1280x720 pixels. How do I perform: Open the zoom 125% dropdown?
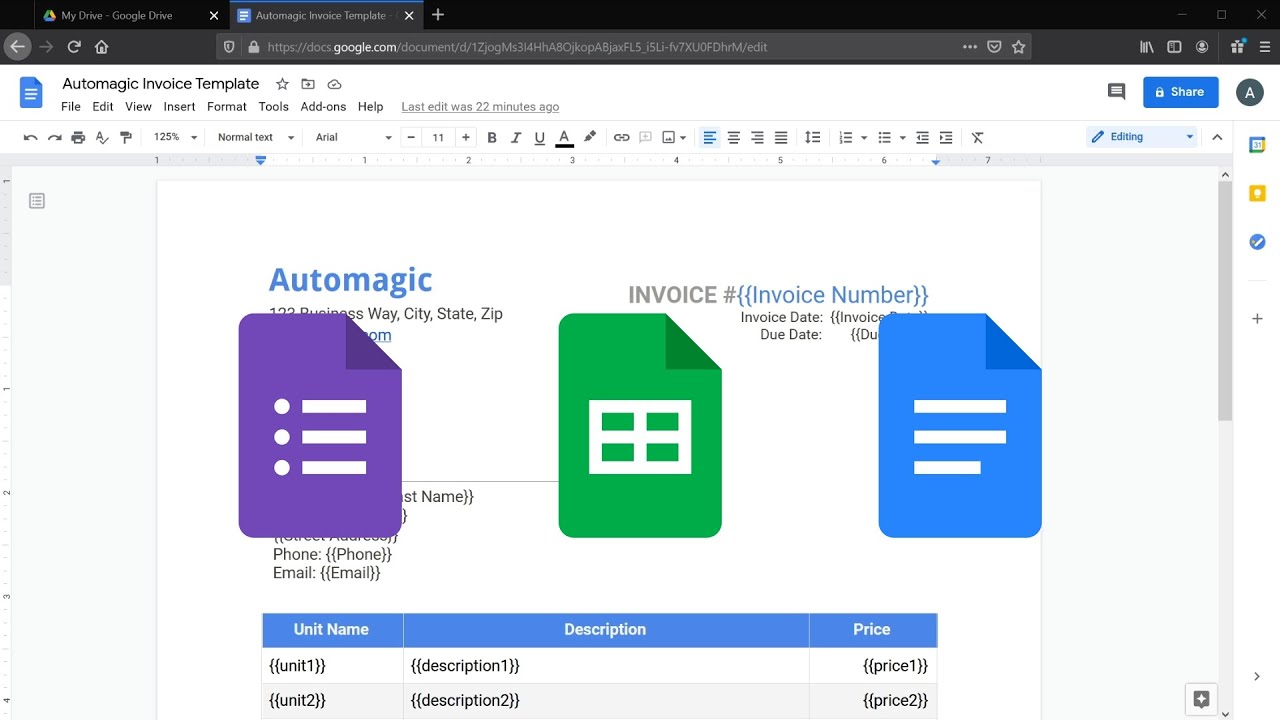(x=176, y=138)
